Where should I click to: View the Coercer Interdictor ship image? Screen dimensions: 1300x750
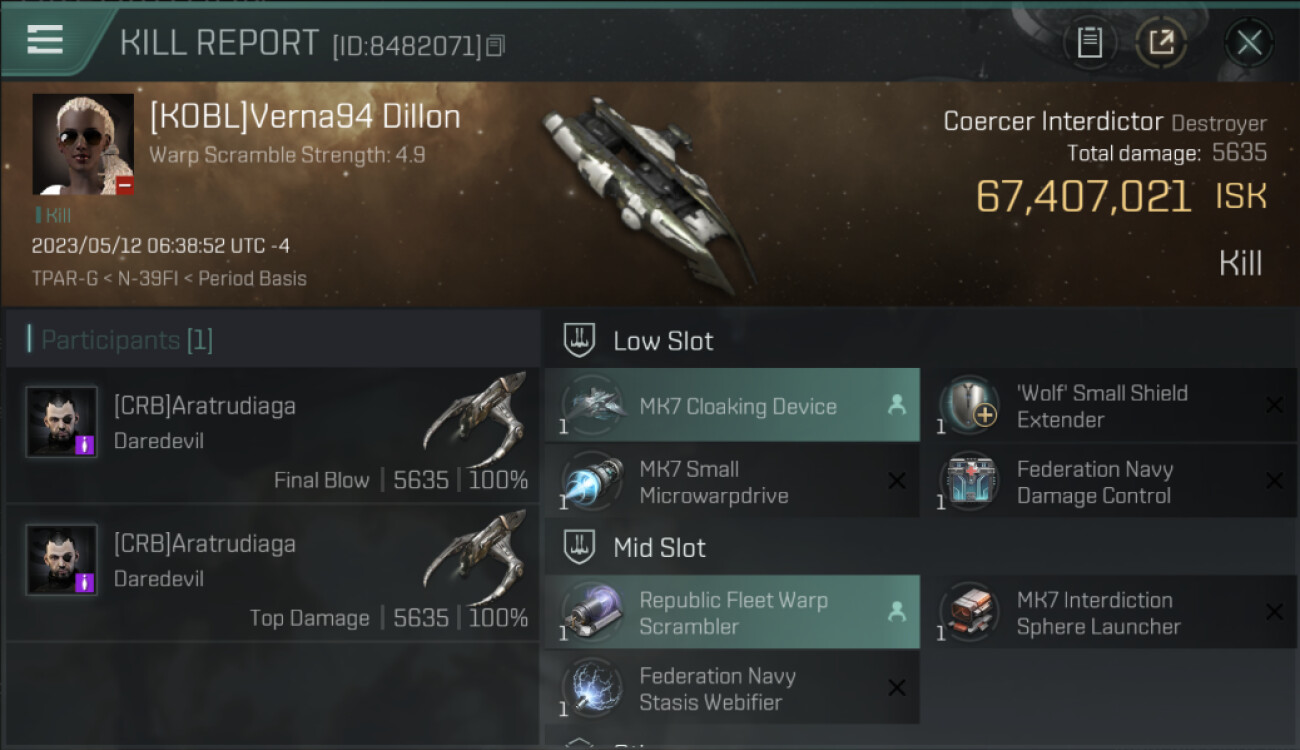(645, 190)
